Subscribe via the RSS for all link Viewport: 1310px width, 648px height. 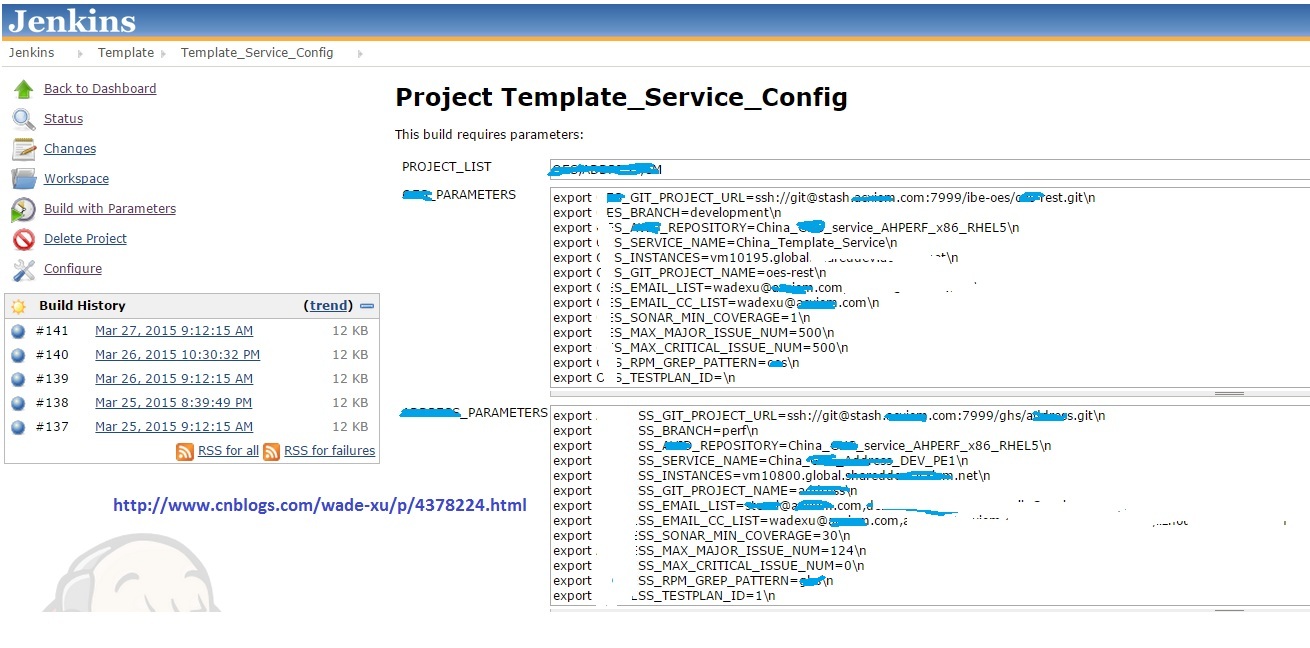pos(228,451)
